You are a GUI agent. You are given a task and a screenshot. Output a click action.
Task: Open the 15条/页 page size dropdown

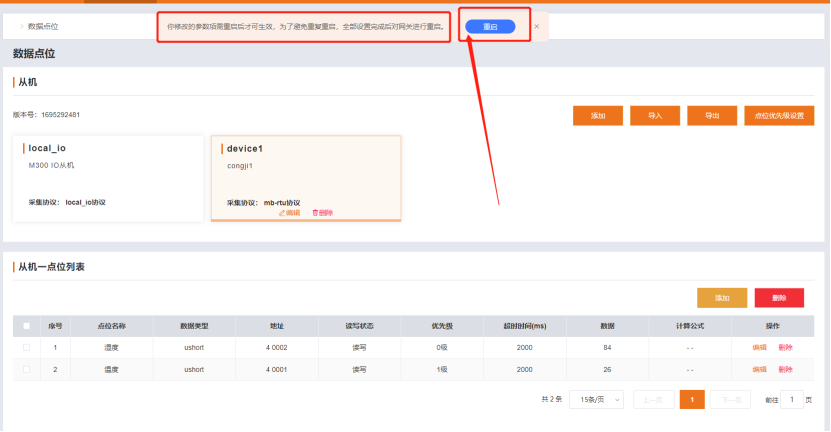pos(596,399)
